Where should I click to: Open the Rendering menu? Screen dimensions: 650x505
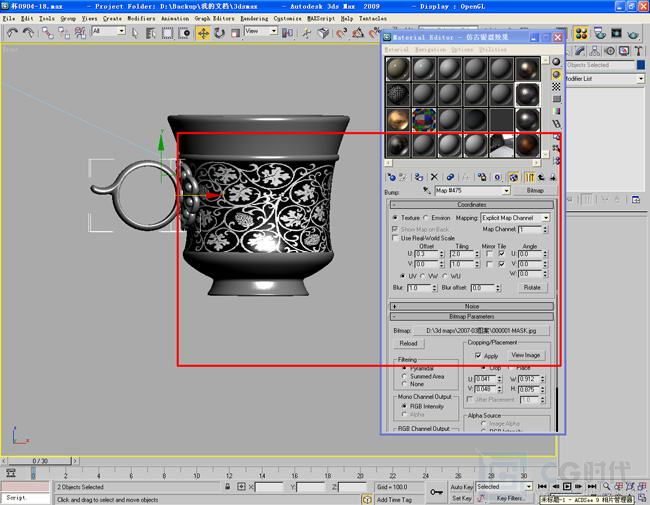(254, 19)
